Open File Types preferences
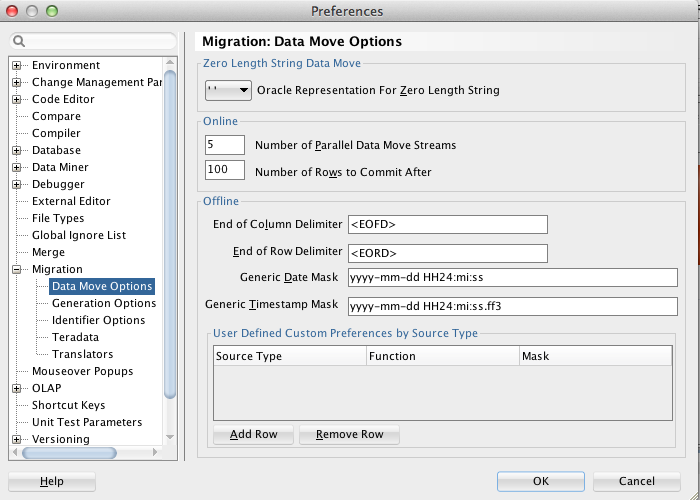The height and width of the screenshot is (500, 700). (x=58, y=218)
